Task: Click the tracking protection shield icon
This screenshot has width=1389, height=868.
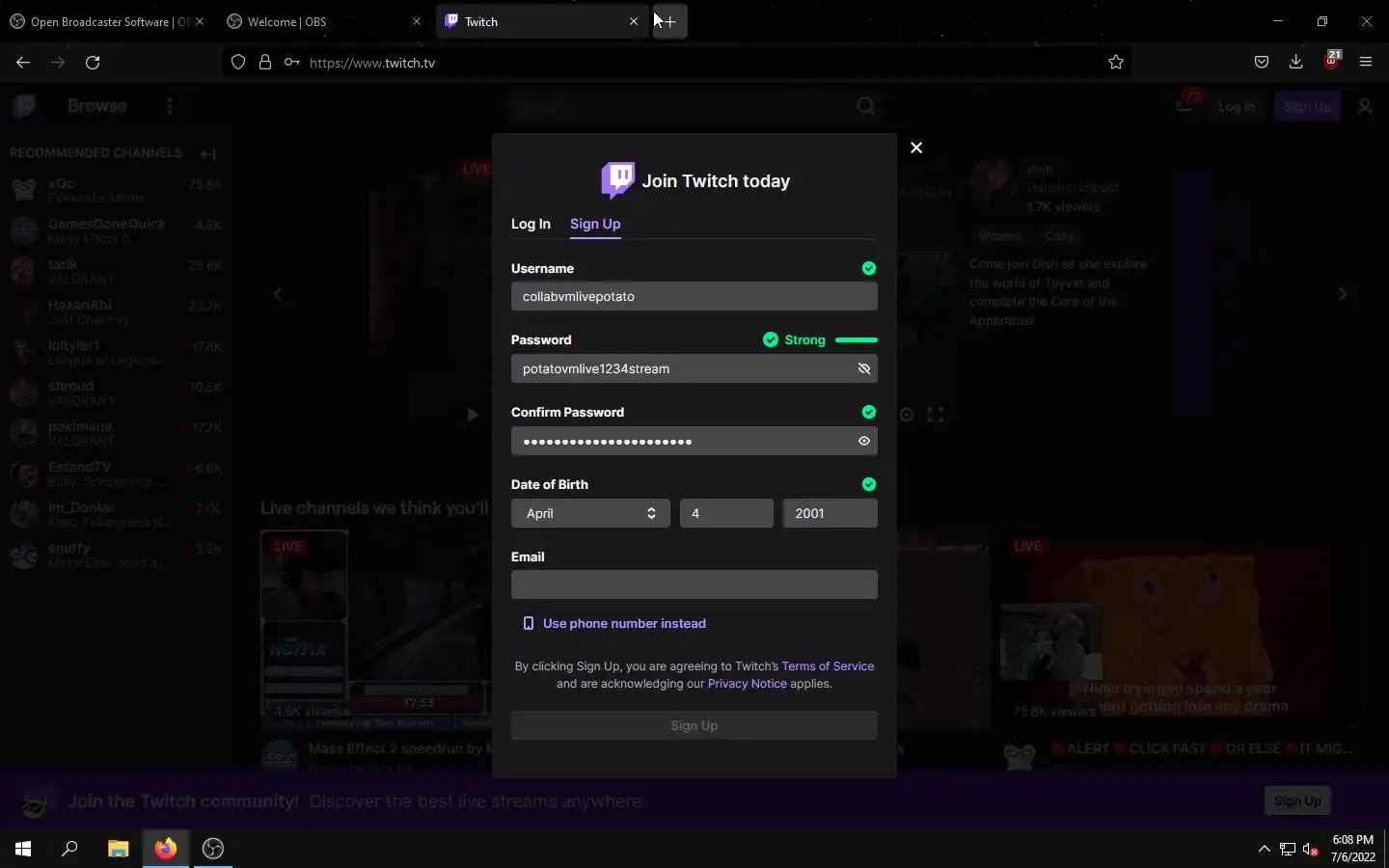Action: point(238,62)
